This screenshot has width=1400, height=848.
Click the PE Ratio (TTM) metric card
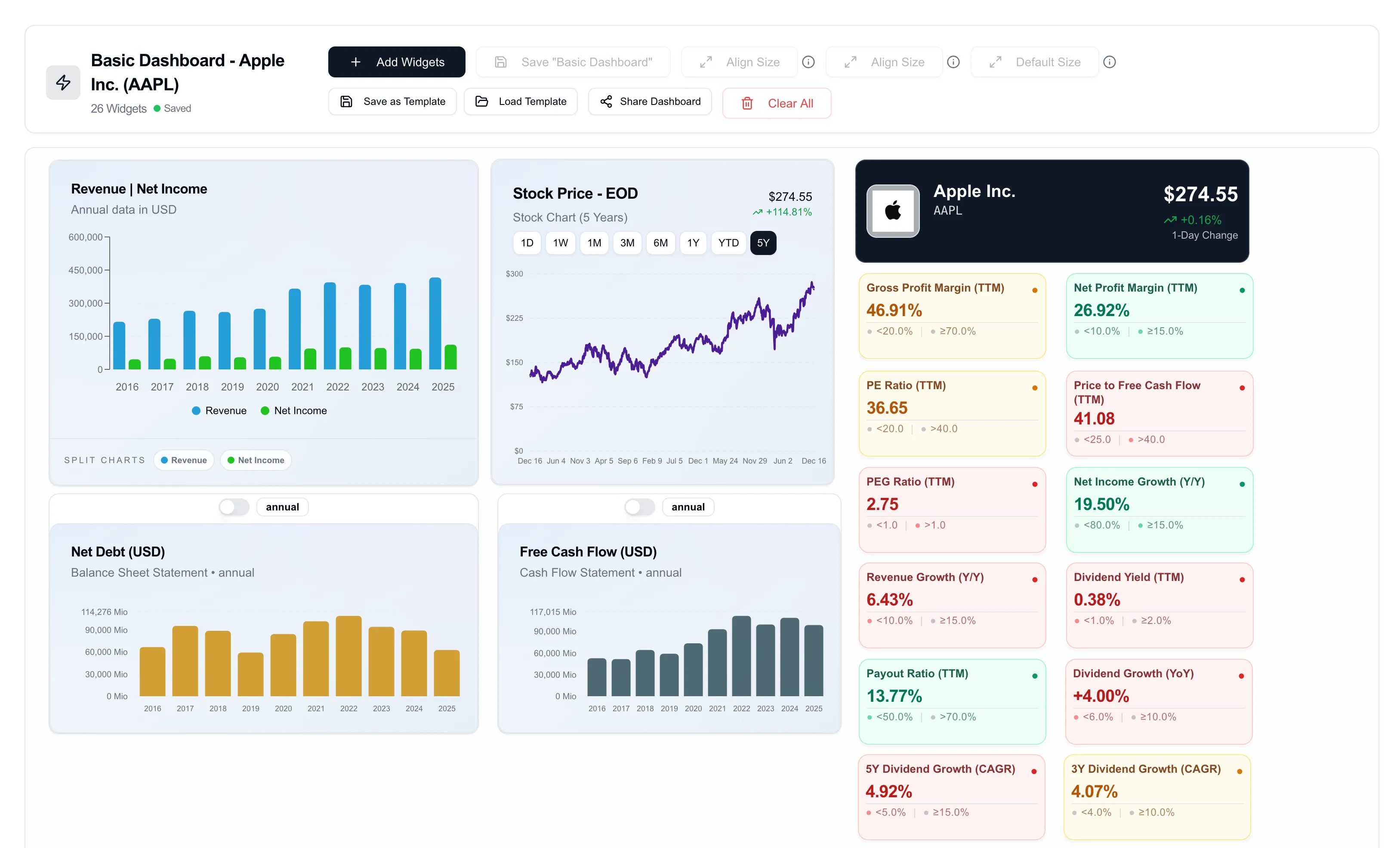pyautogui.click(x=952, y=413)
